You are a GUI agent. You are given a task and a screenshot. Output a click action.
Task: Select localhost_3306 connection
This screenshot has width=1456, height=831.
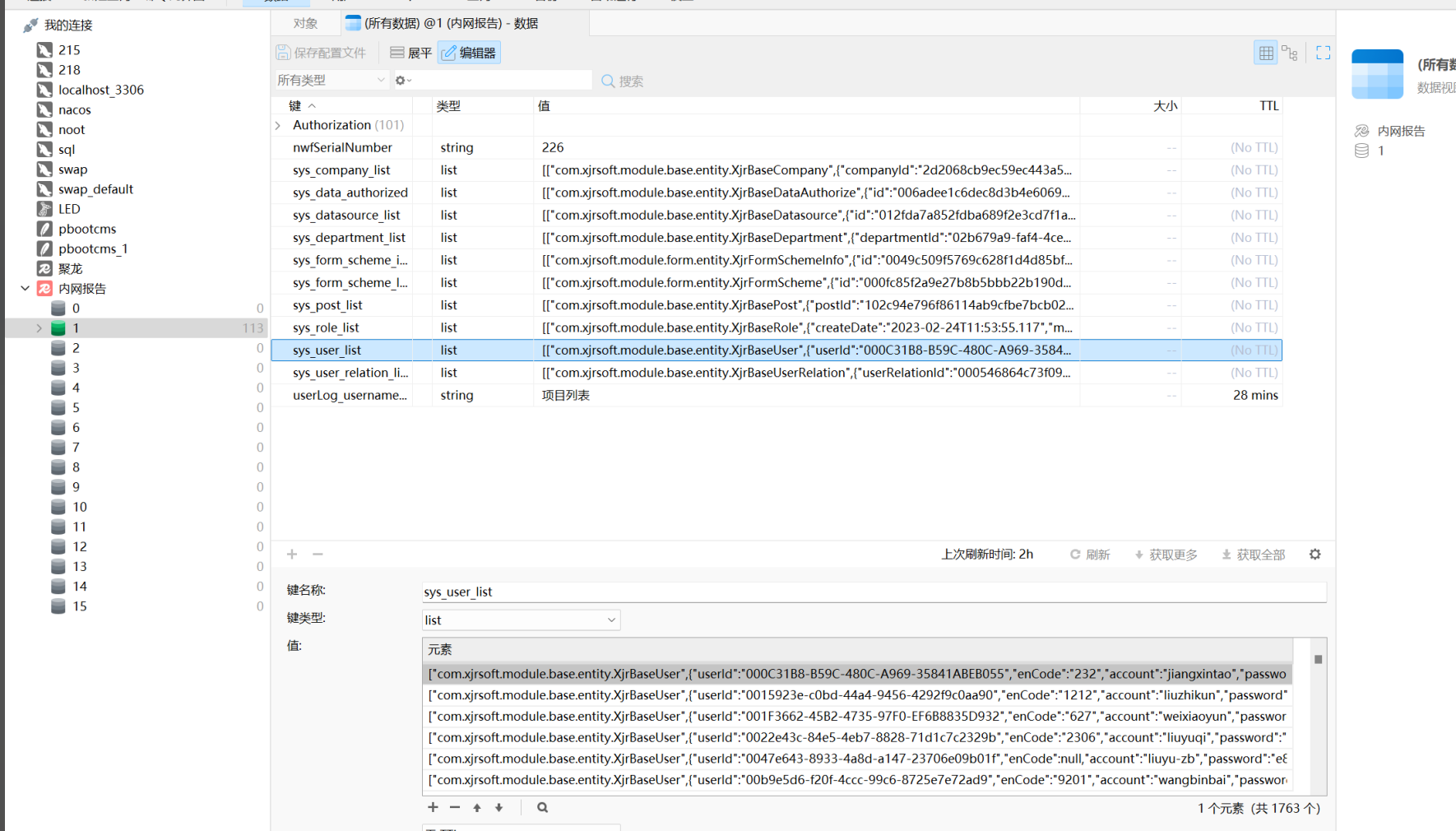tap(100, 90)
